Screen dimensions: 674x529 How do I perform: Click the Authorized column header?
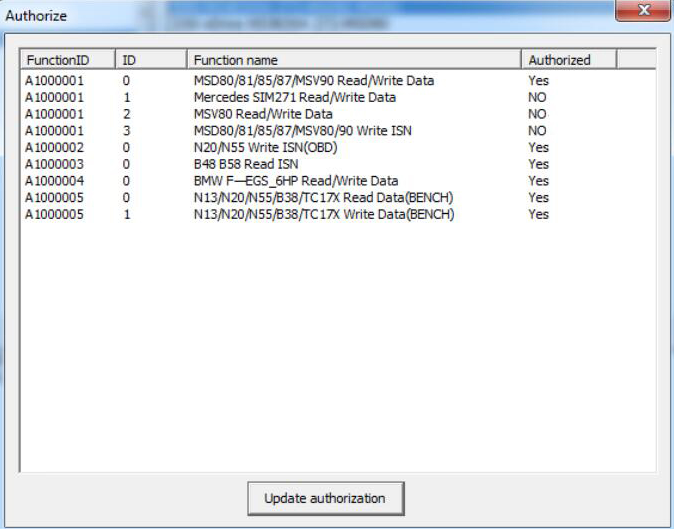[x=569, y=60]
